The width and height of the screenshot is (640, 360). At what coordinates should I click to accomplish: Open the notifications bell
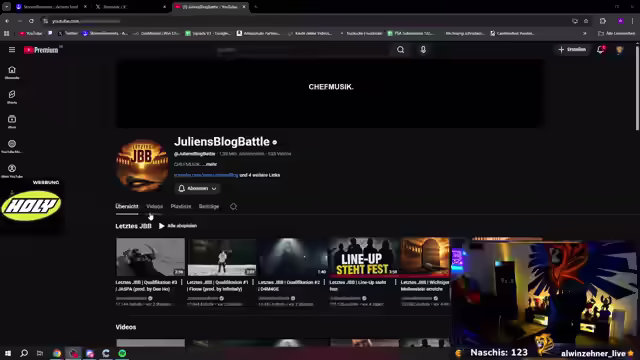pyautogui.click(x=600, y=50)
